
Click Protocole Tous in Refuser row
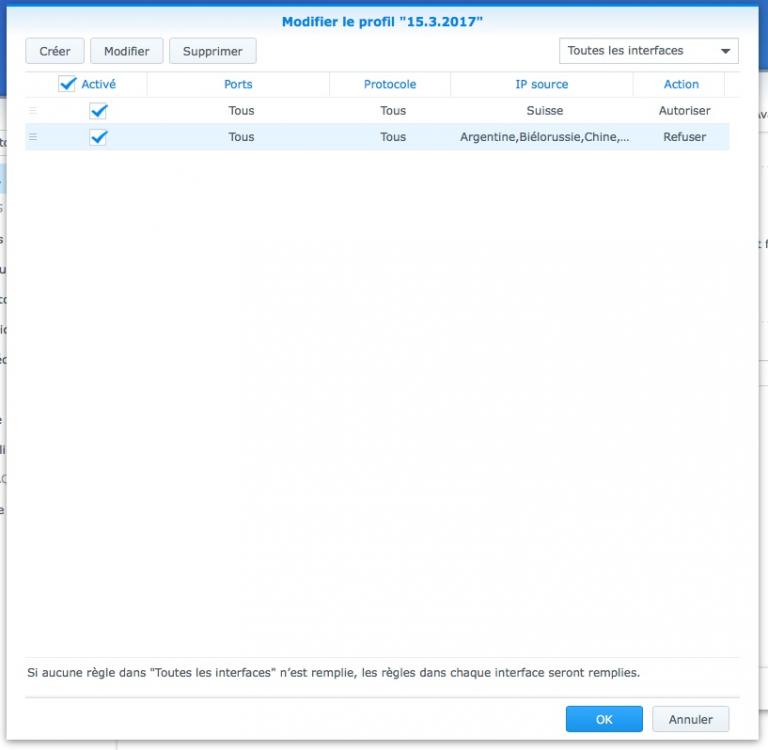pyautogui.click(x=393, y=137)
